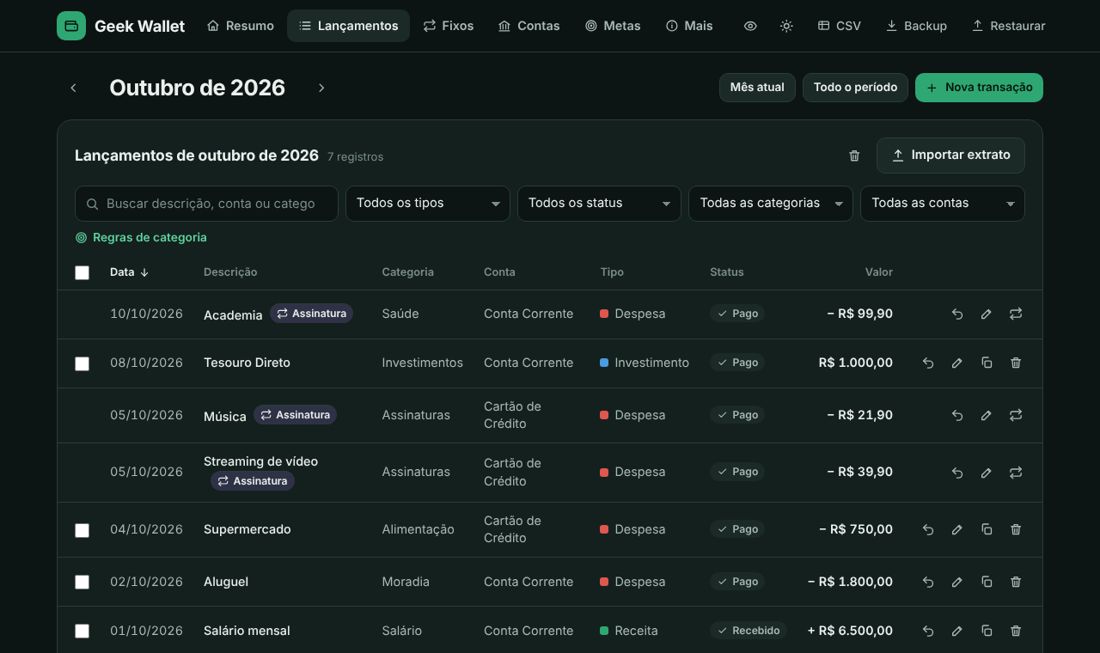Delete the Tesouro Direto transaction

1015,363
